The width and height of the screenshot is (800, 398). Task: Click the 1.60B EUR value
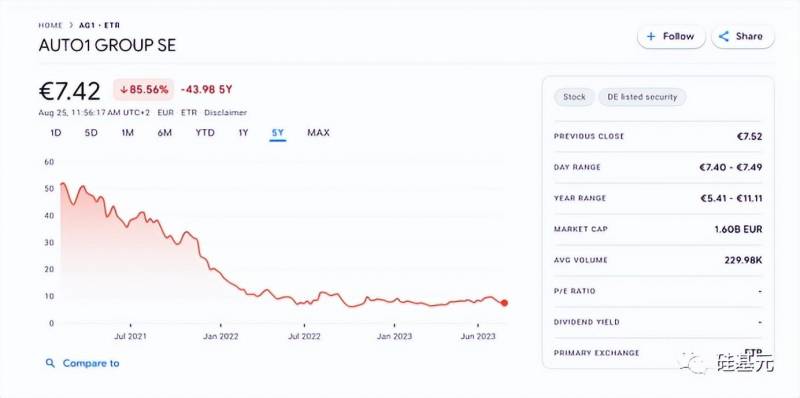coord(738,229)
